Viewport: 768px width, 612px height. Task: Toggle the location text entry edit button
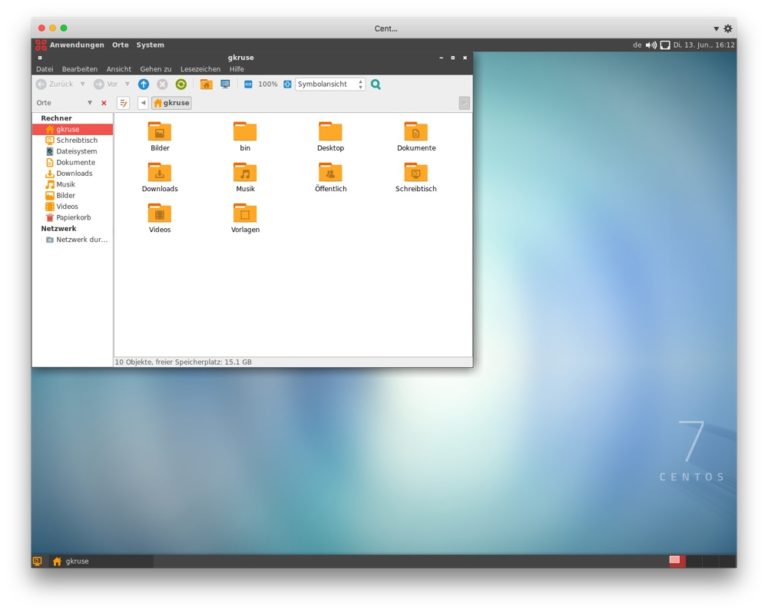pos(124,103)
